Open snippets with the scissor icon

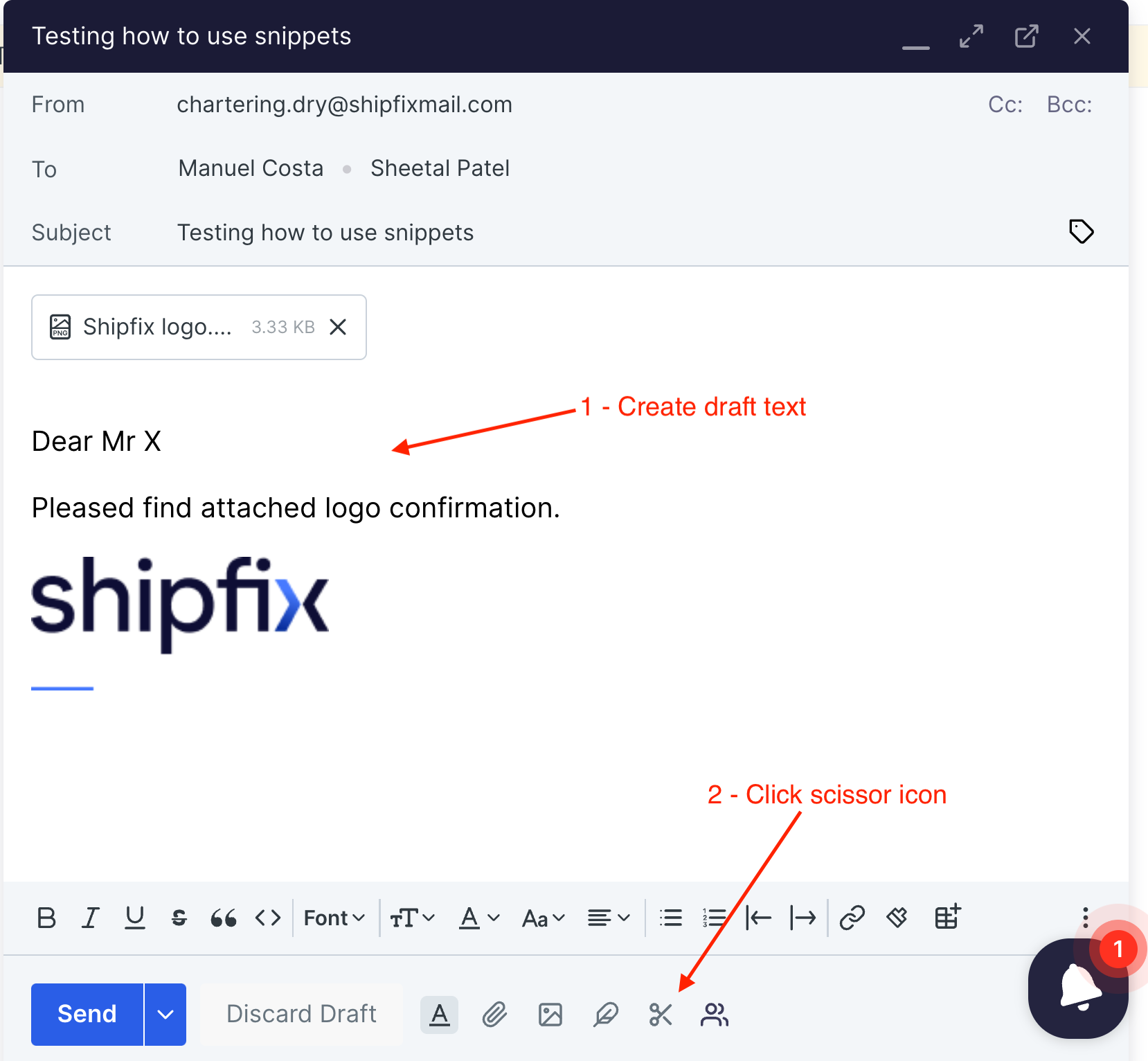pos(661,1015)
